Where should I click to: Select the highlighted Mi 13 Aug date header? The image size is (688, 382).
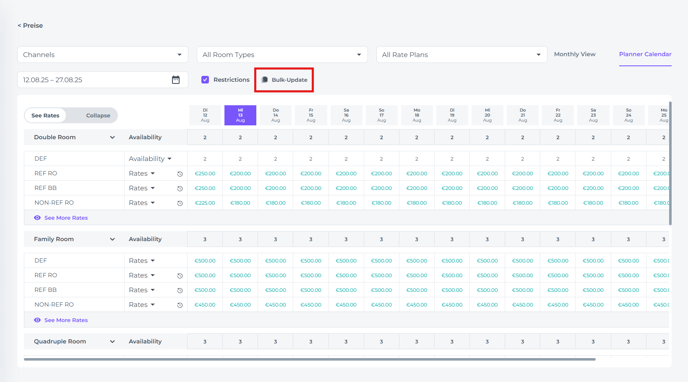click(x=240, y=115)
